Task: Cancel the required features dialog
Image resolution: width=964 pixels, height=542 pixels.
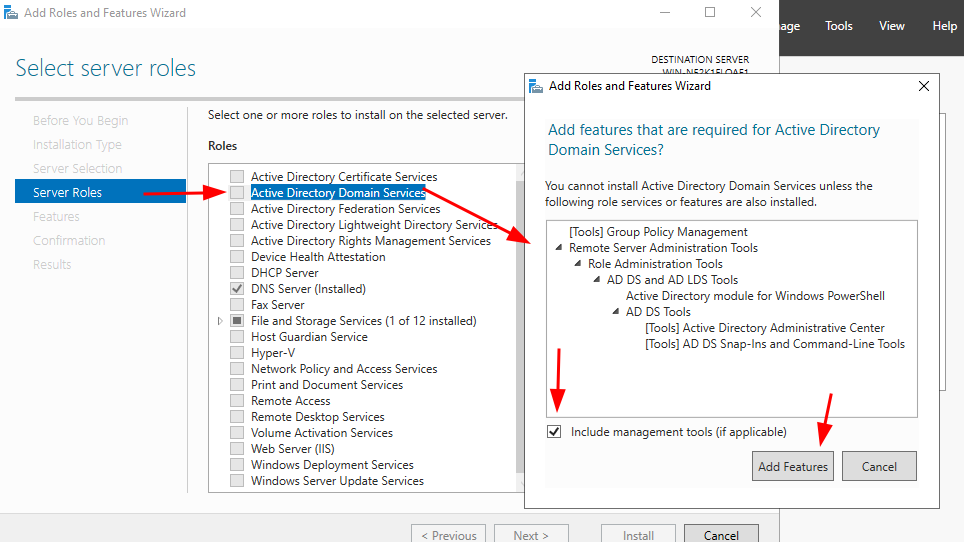Action: (879, 466)
